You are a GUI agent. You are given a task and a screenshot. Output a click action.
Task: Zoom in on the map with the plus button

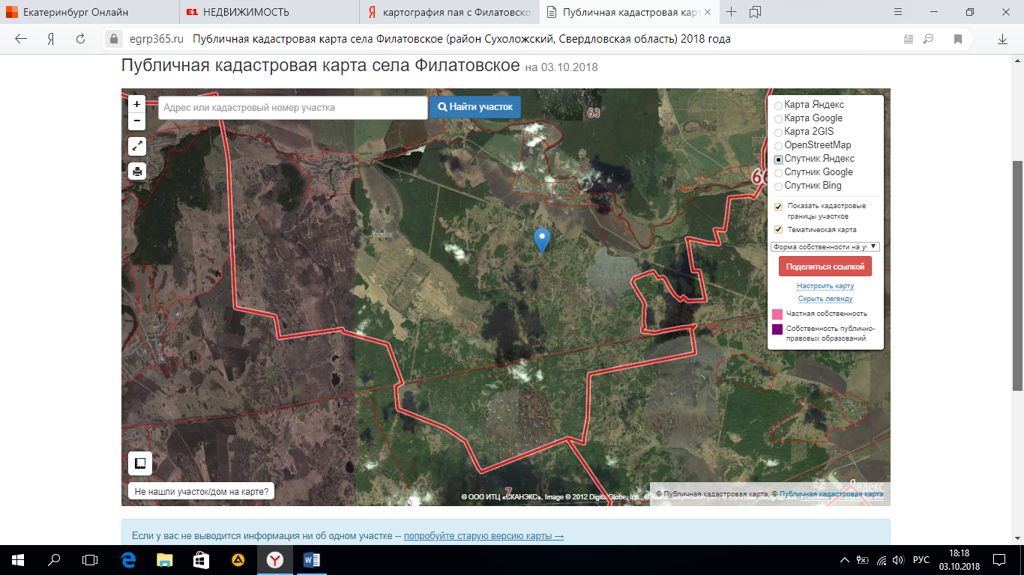(x=137, y=104)
